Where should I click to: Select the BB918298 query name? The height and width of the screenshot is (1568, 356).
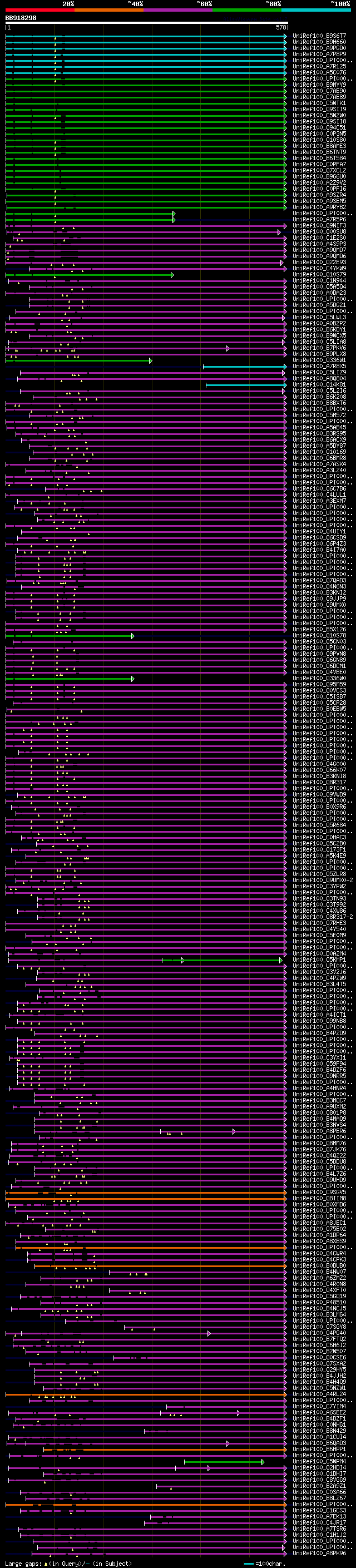(21, 18)
